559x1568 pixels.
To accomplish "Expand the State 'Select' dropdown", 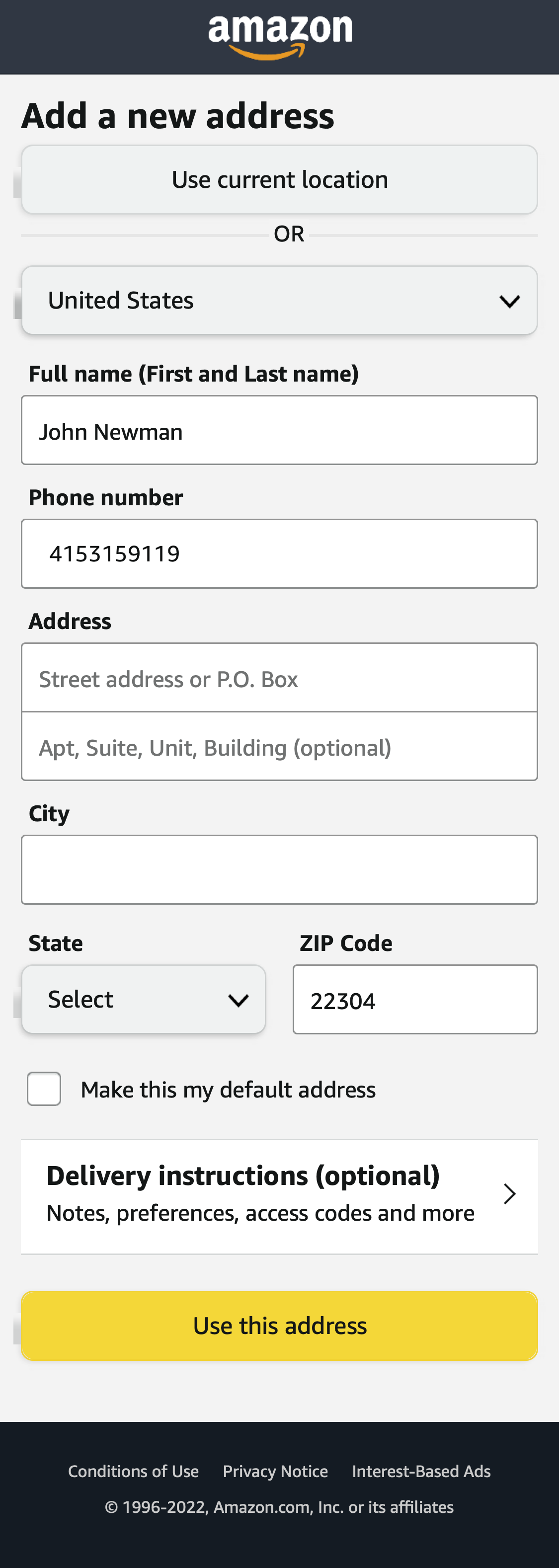I will [143, 999].
